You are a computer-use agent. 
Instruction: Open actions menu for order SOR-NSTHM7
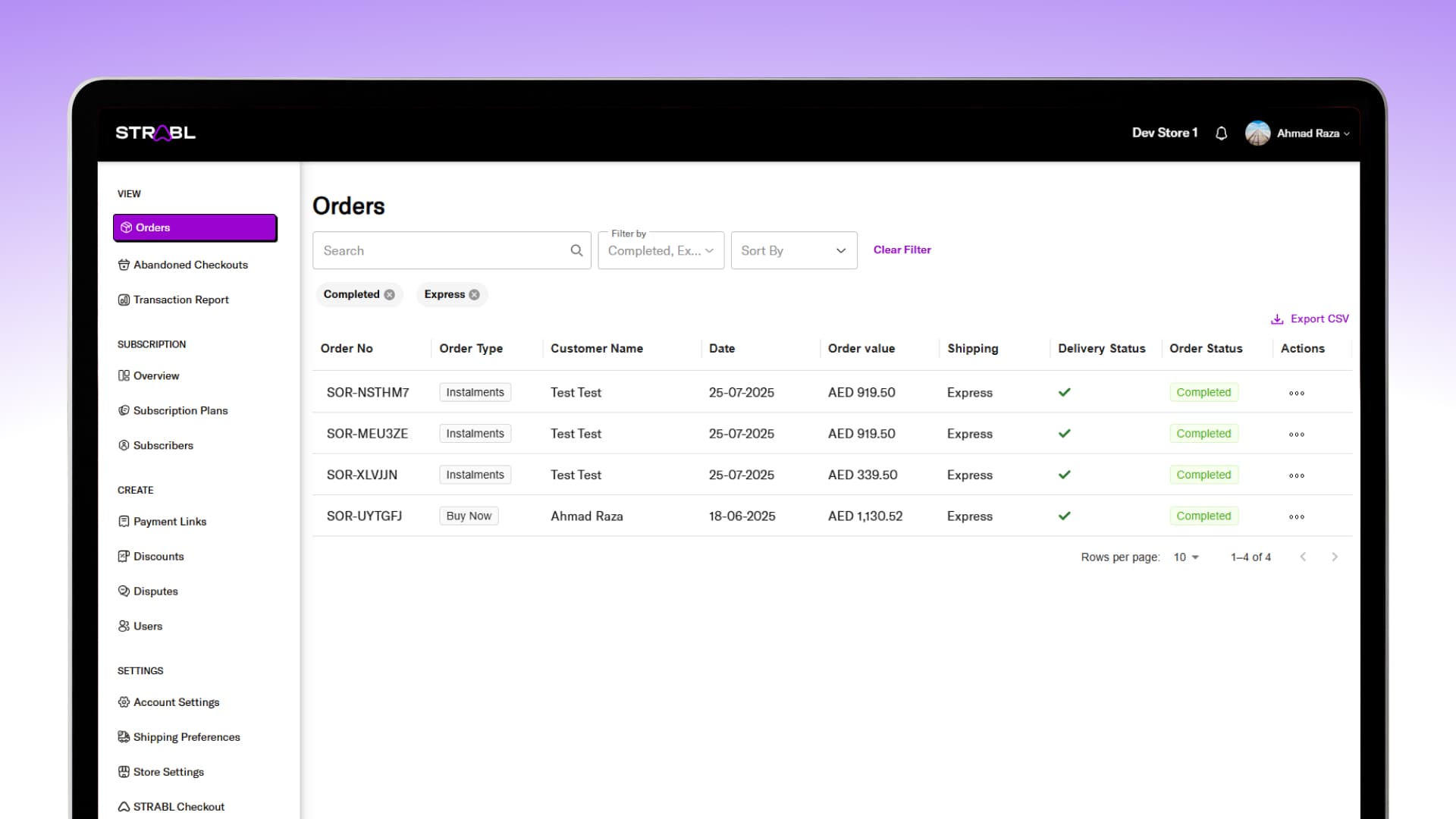click(x=1296, y=393)
